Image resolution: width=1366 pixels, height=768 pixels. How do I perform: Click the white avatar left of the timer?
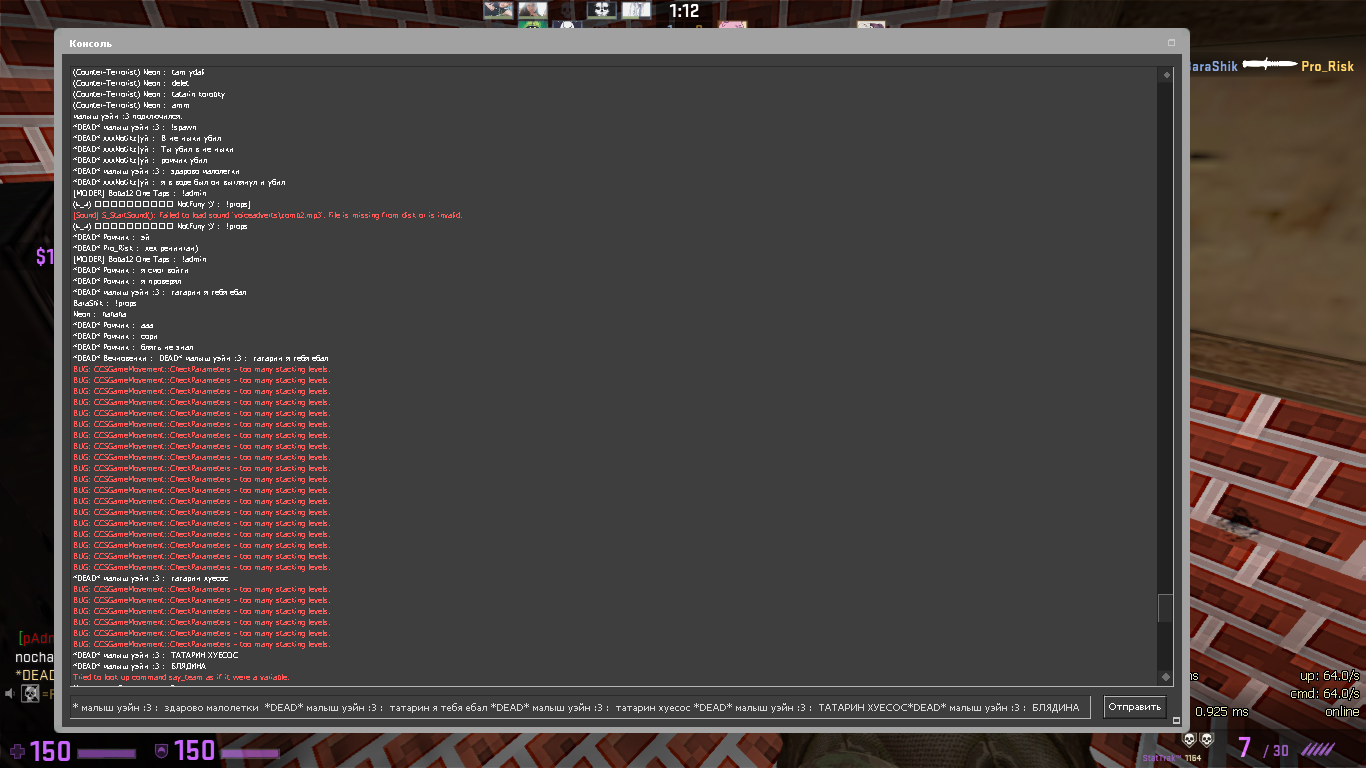[x=636, y=10]
